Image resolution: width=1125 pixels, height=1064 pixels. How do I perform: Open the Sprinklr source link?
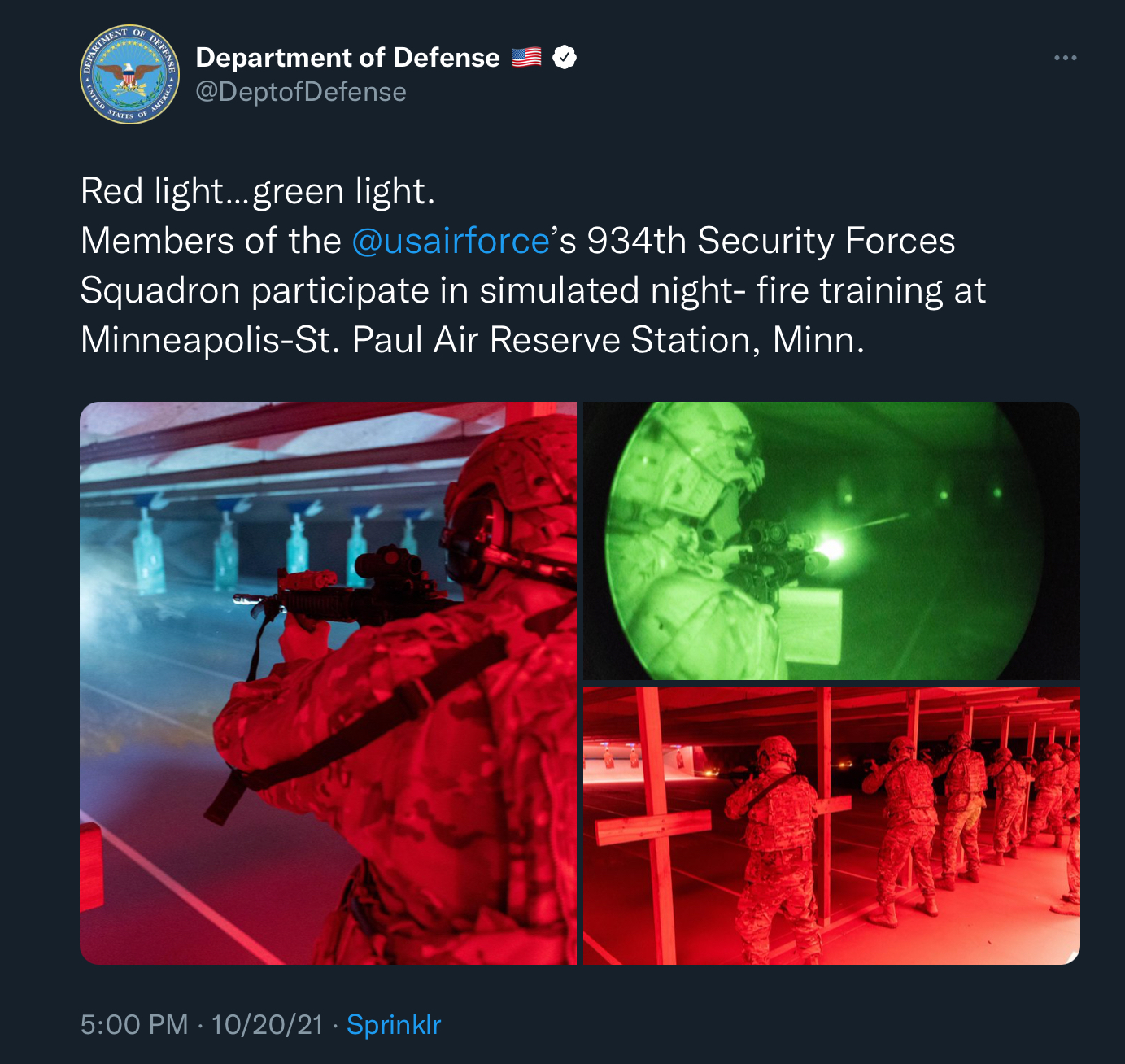[x=394, y=1024]
